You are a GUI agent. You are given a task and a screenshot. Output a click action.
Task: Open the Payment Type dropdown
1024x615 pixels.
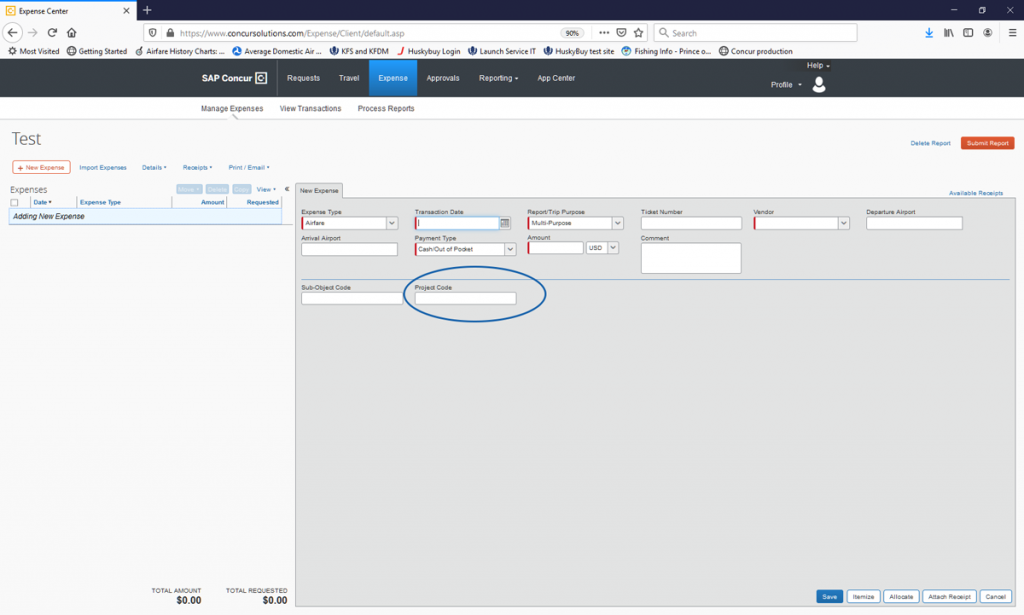coord(510,249)
